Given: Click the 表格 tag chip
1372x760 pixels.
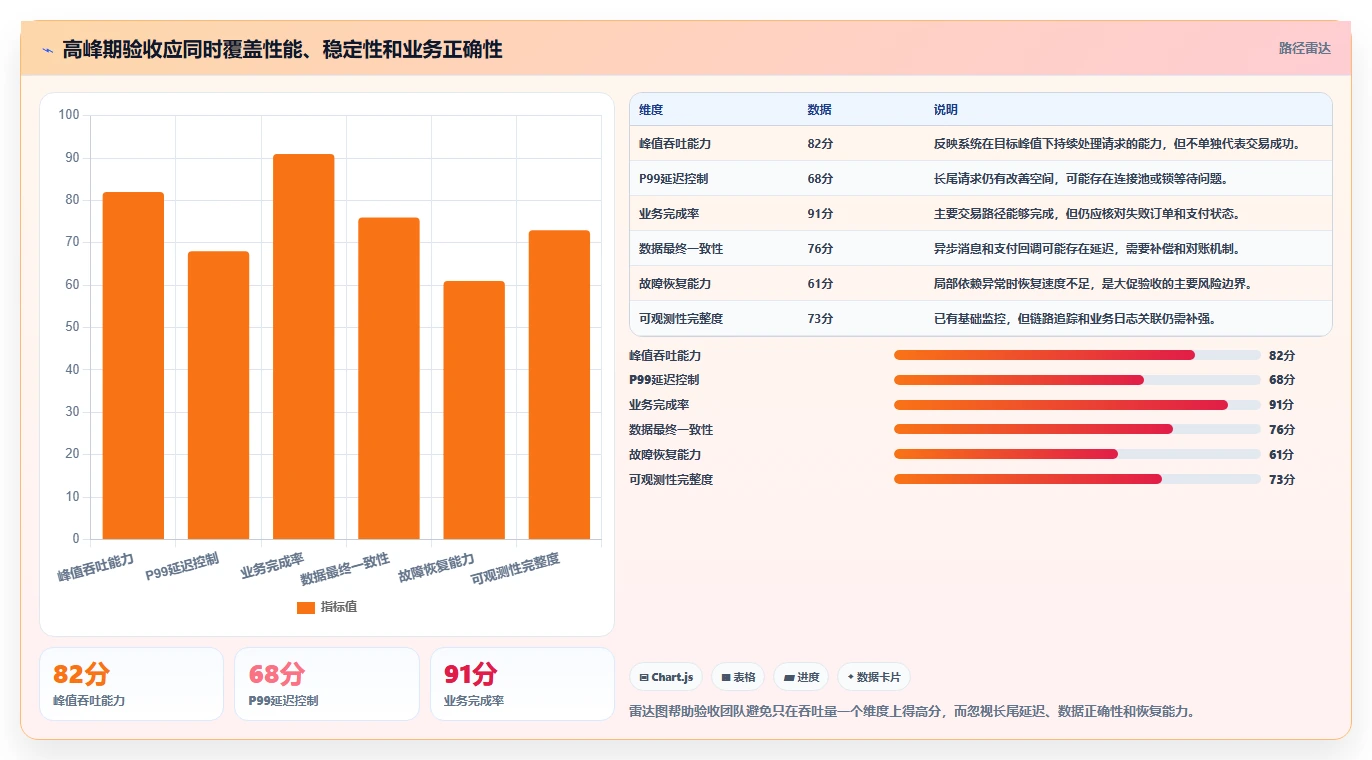Looking at the screenshot, I should (738, 677).
